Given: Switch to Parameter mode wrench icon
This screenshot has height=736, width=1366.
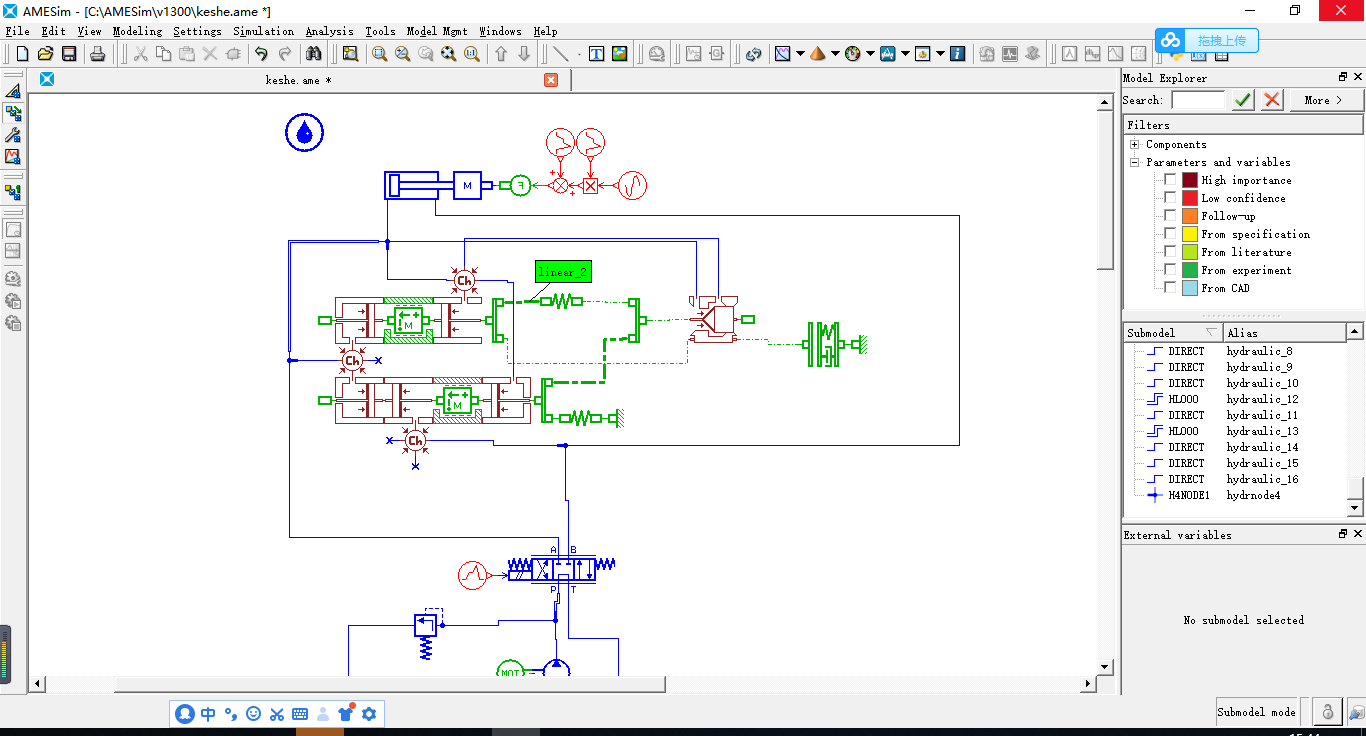Looking at the screenshot, I should coord(13,135).
